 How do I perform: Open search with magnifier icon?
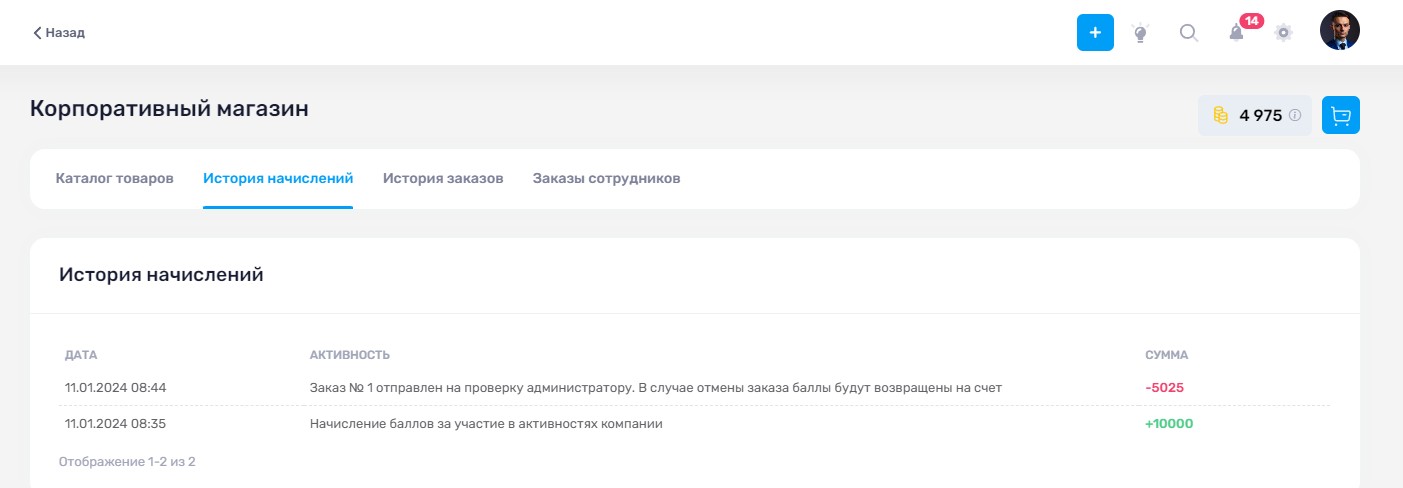1188,32
